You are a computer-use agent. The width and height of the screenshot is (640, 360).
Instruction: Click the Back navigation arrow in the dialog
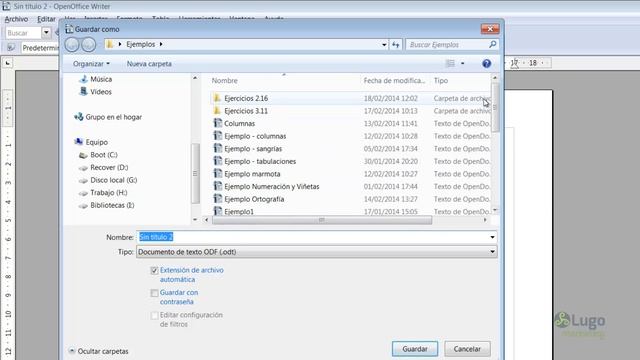coord(72,44)
